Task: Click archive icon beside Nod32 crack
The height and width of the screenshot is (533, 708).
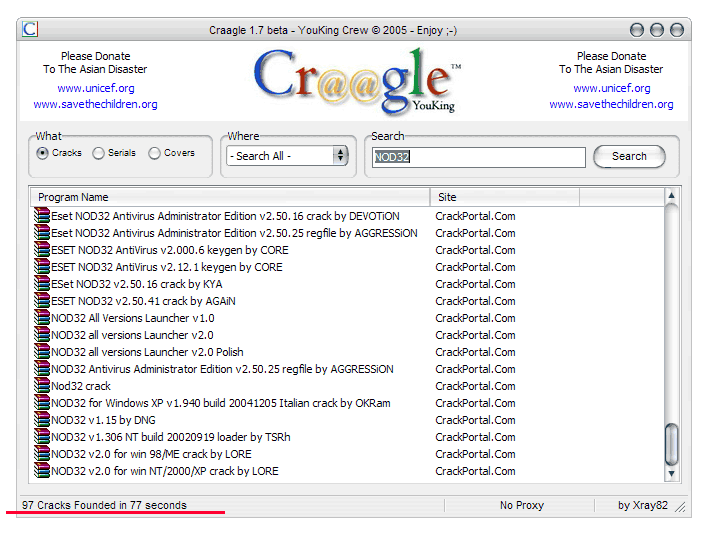Action: (42, 385)
